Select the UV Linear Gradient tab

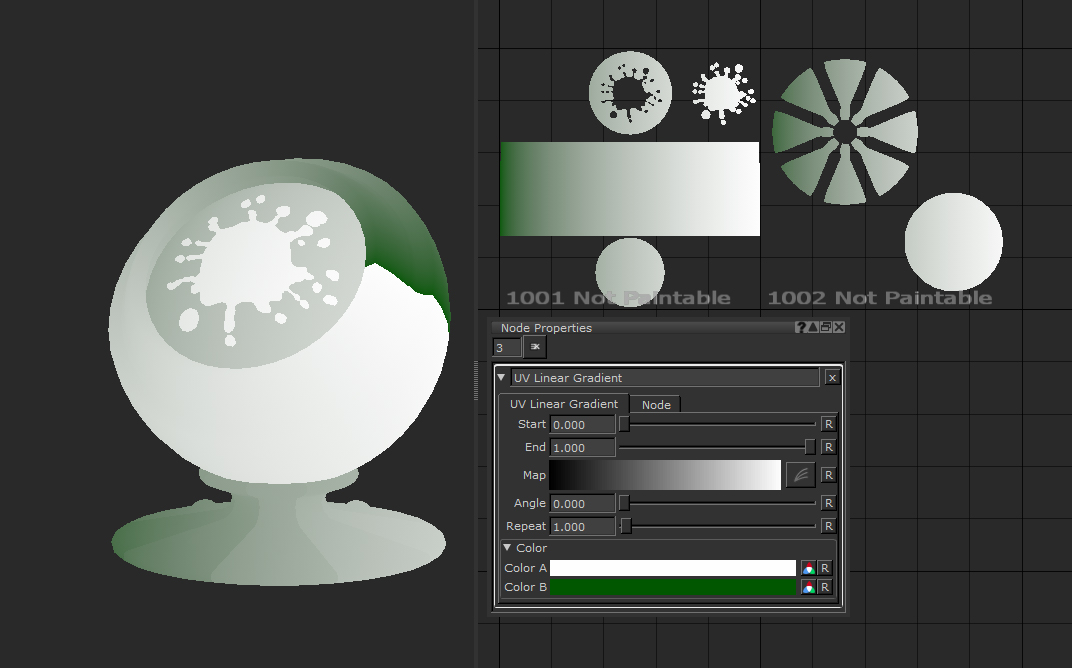pyautogui.click(x=564, y=404)
